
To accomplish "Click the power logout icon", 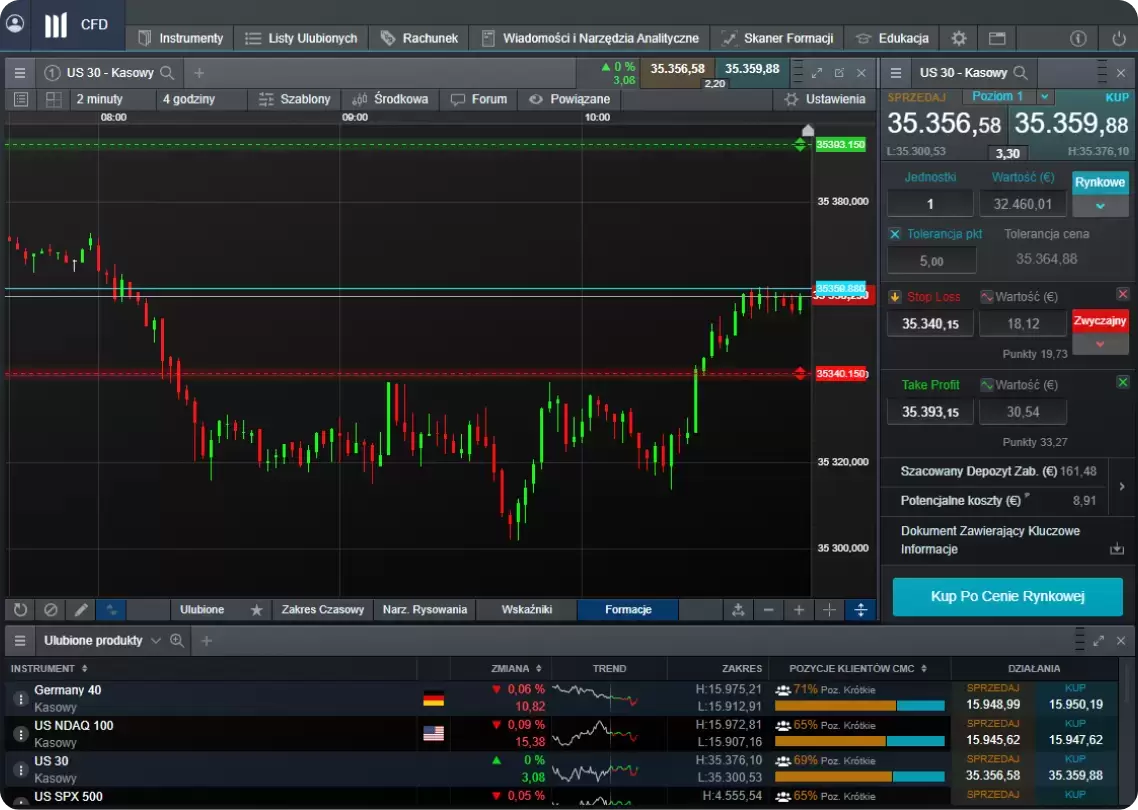I will (1118, 38).
